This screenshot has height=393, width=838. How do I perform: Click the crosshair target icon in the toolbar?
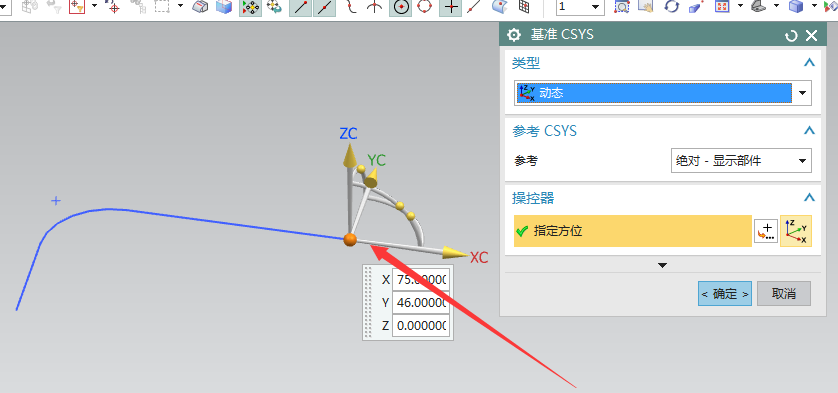(113, 6)
